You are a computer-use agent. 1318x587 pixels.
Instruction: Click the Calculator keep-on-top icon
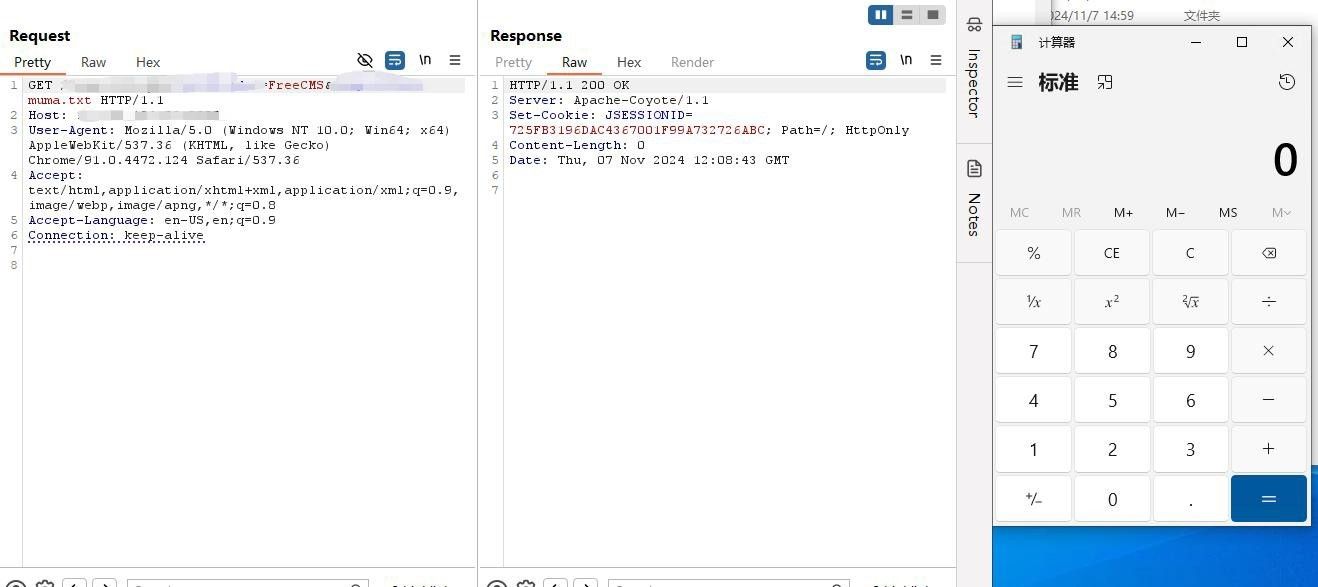click(1105, 82)
